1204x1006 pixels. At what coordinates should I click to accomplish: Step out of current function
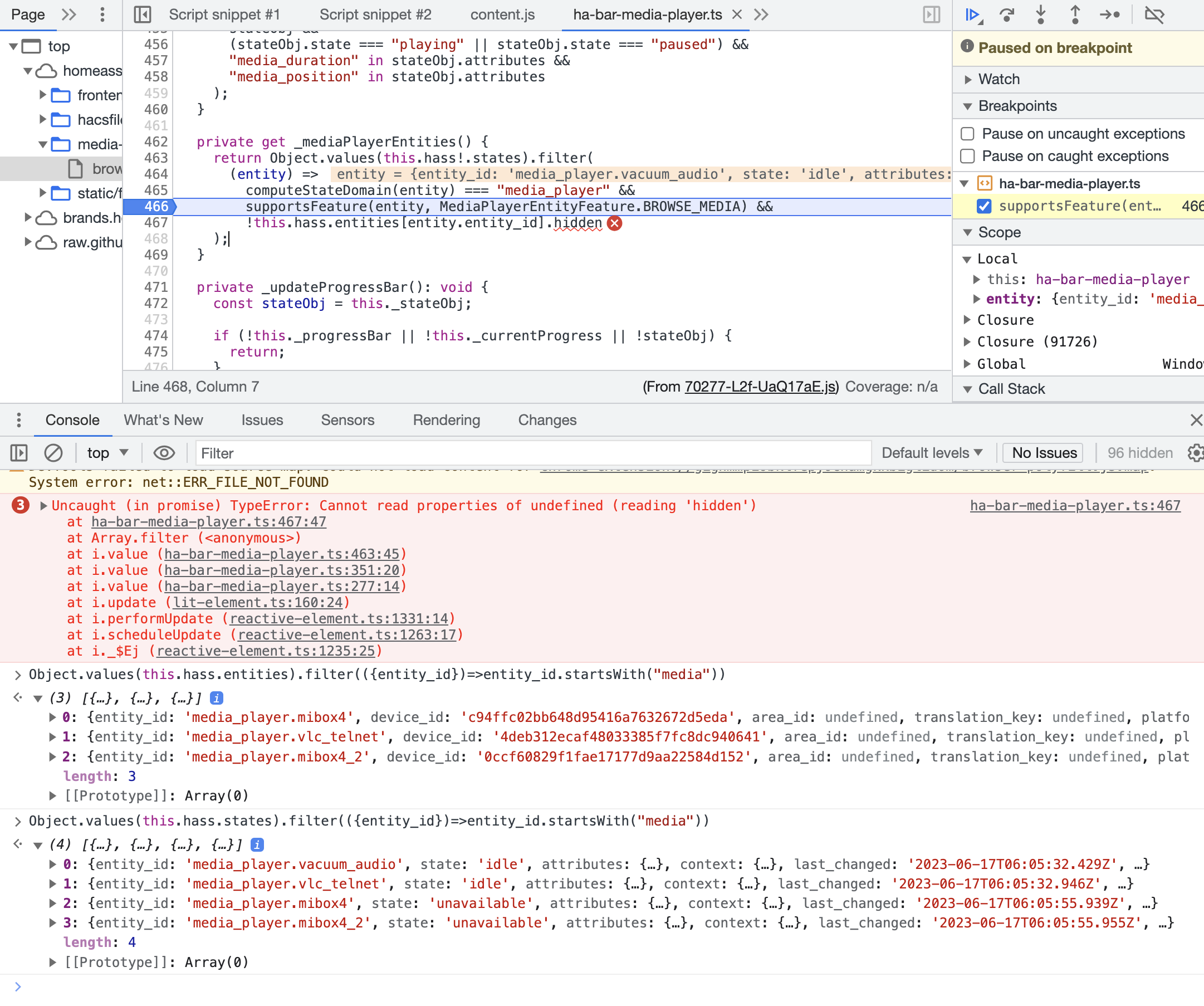tap(1075, 16)
